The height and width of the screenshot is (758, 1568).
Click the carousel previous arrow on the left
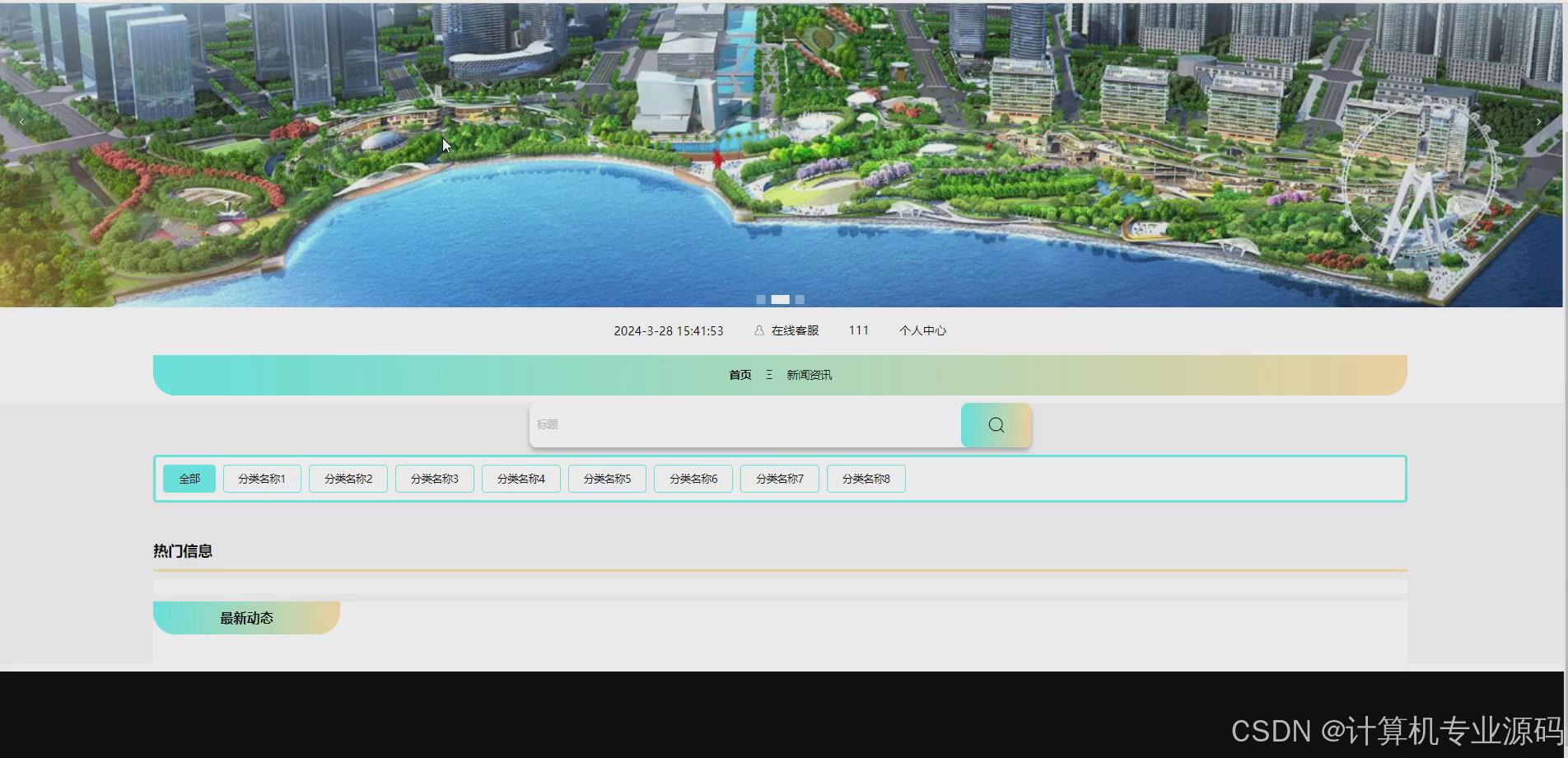pos(21,121)
